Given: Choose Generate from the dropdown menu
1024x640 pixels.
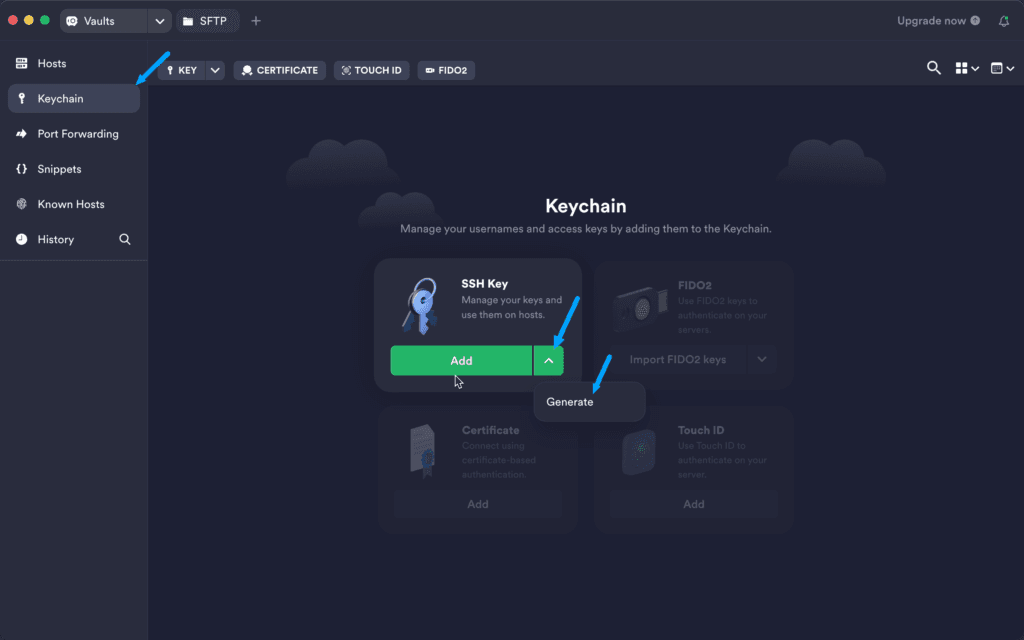Looking at the screenshot, I should pyautogui.click(x=570, y=402).
